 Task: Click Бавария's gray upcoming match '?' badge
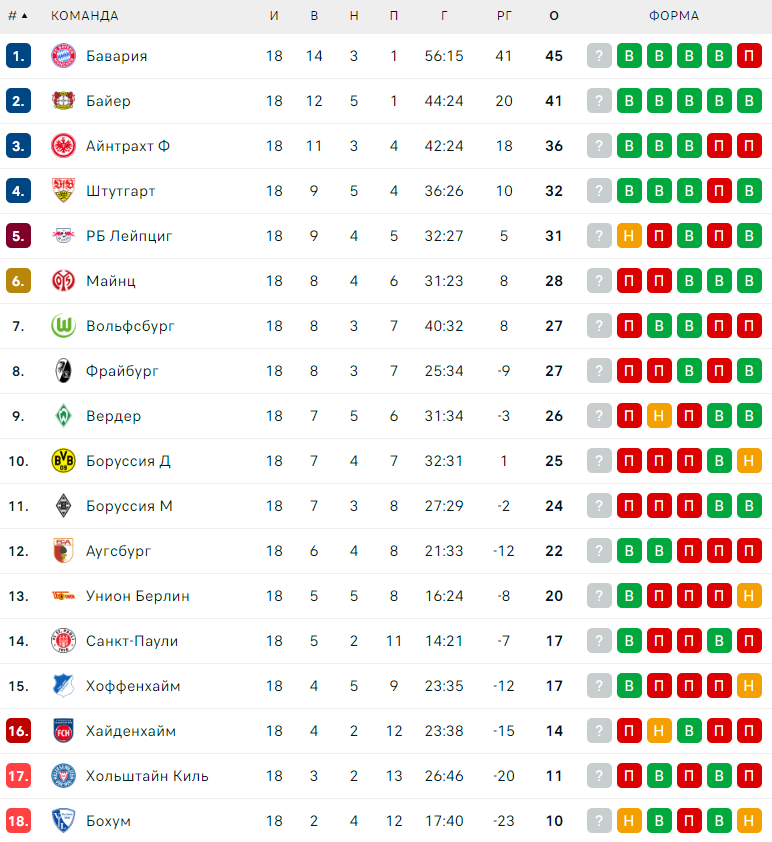point(599,56)
